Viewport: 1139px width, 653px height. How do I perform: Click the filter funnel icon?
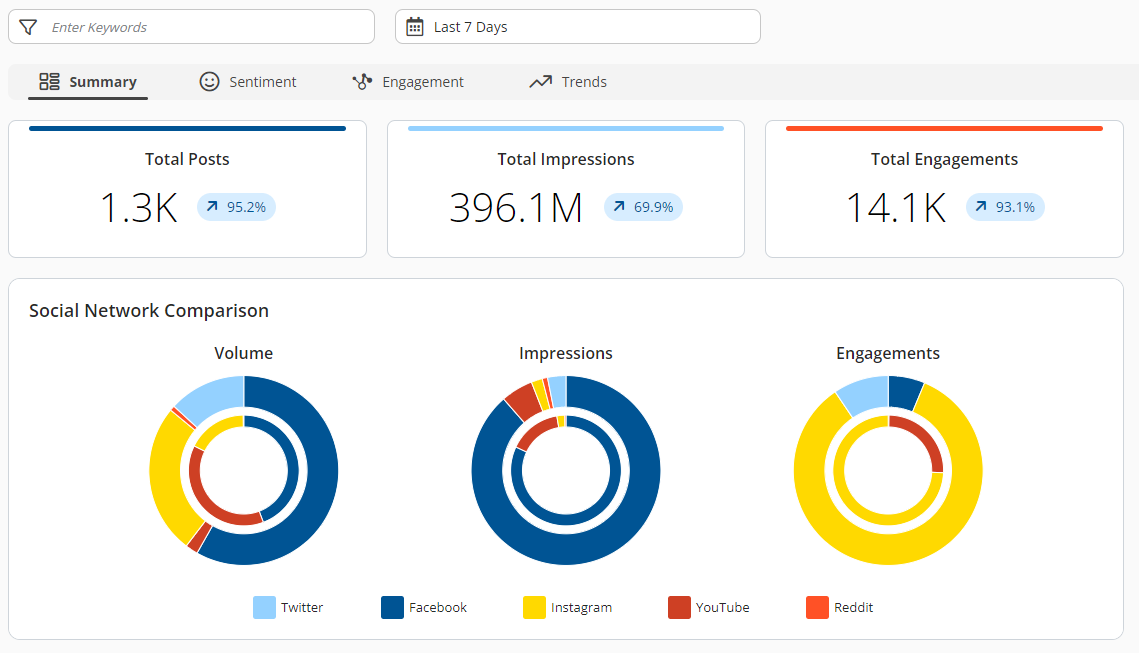point(28,26)
